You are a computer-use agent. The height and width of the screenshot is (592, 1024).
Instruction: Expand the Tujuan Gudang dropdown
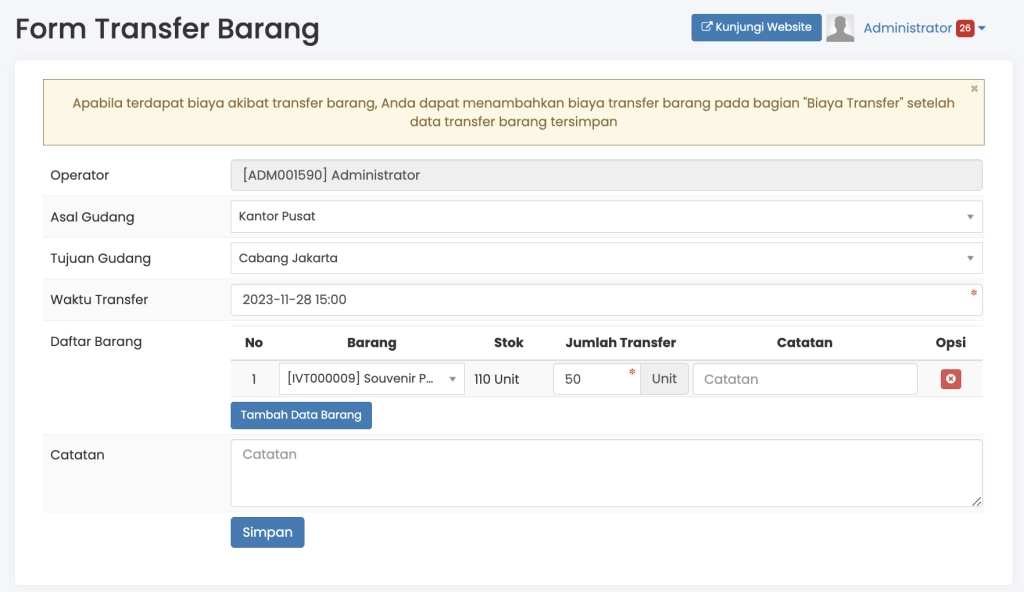tap(606, 258)
